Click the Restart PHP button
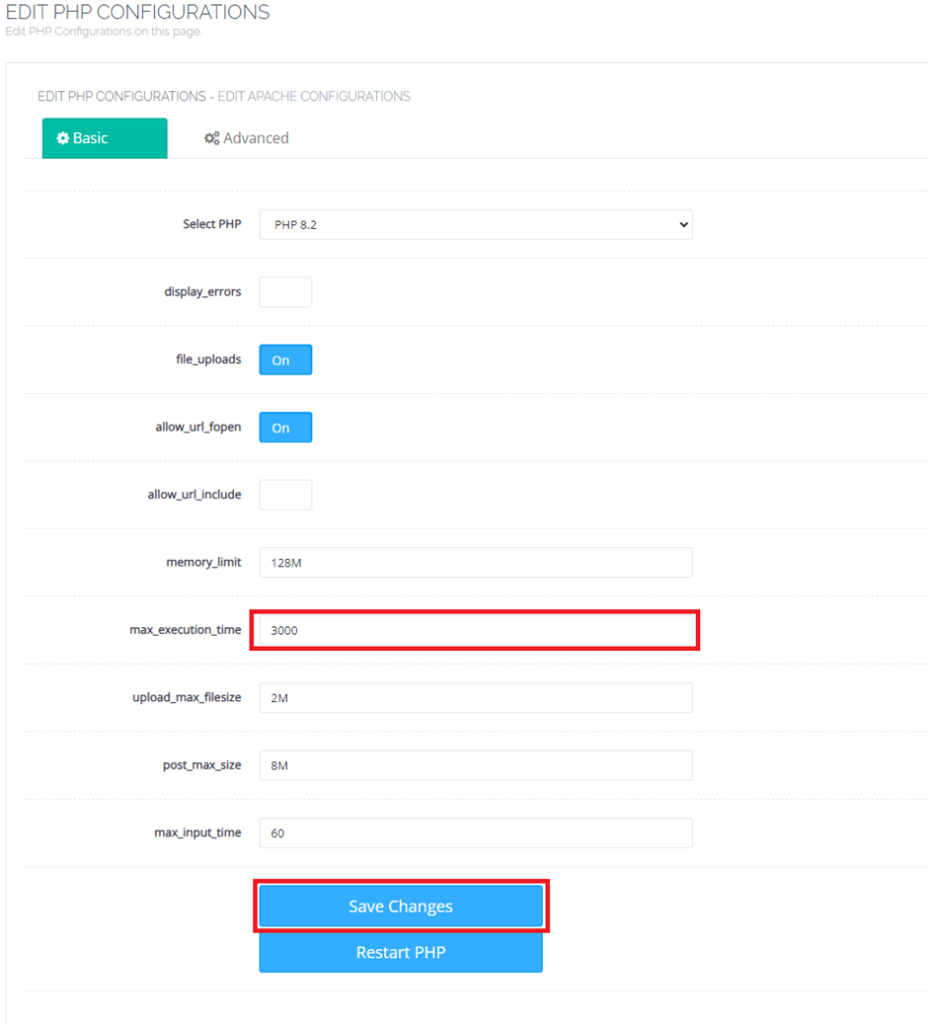 pos(400,952)
